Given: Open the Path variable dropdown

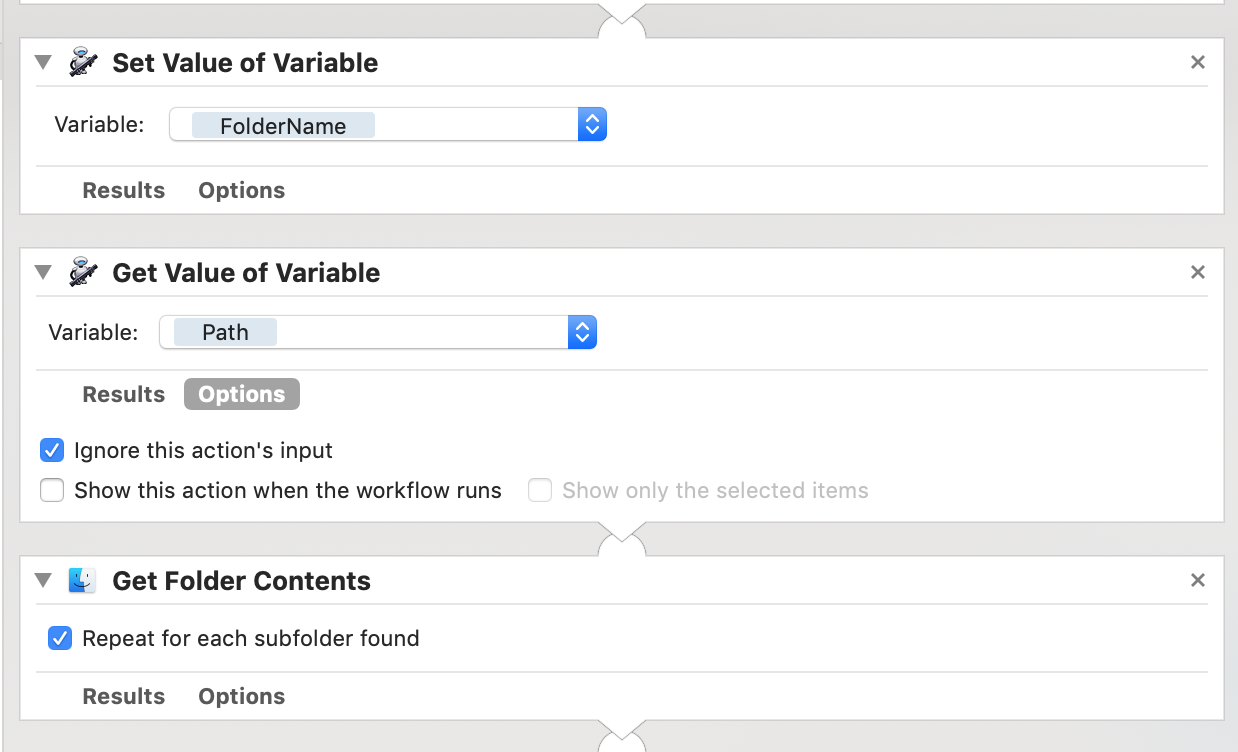Looking at the screenshot, I should coord(582,332).
